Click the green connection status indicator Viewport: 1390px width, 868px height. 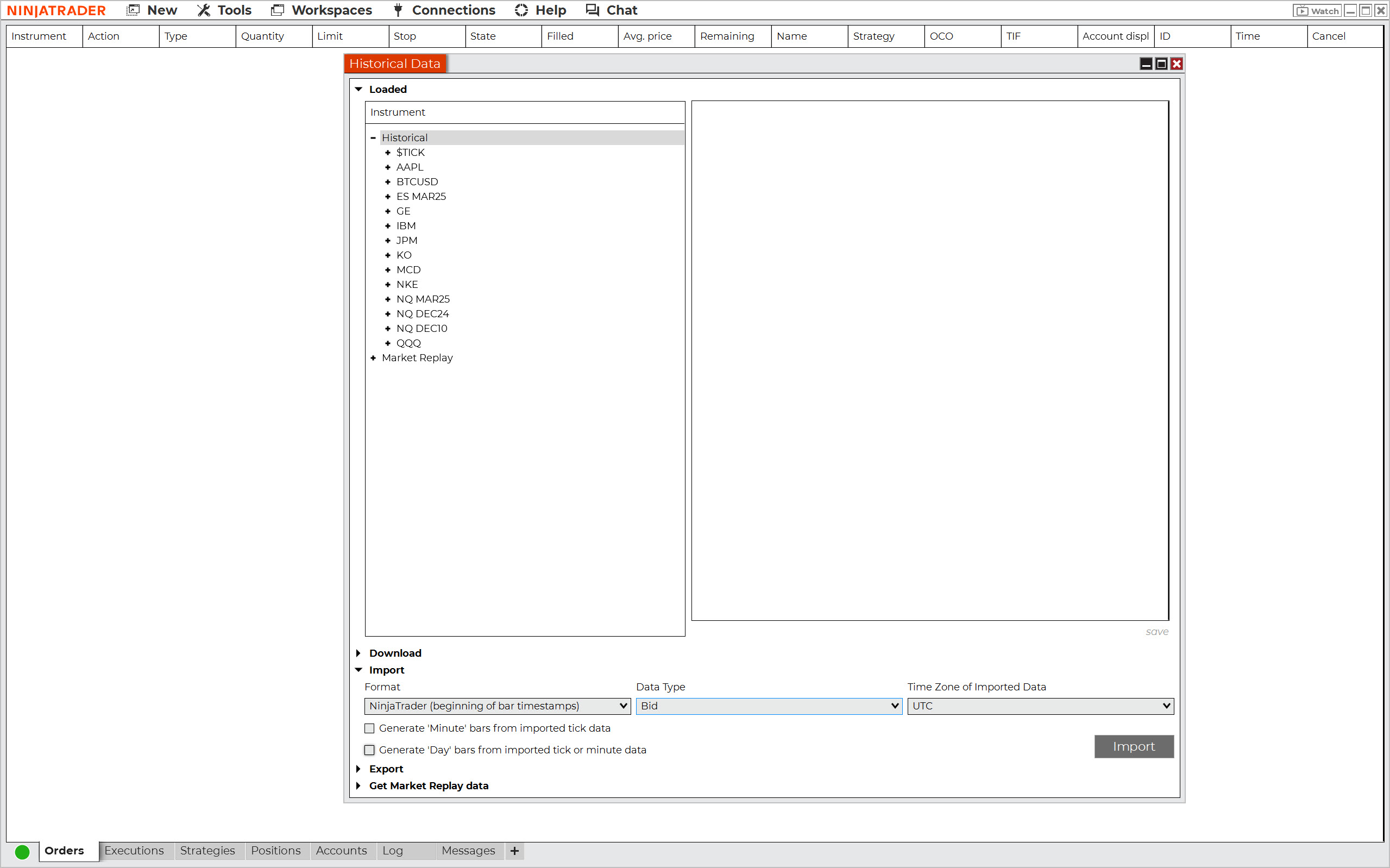point(22,852)
